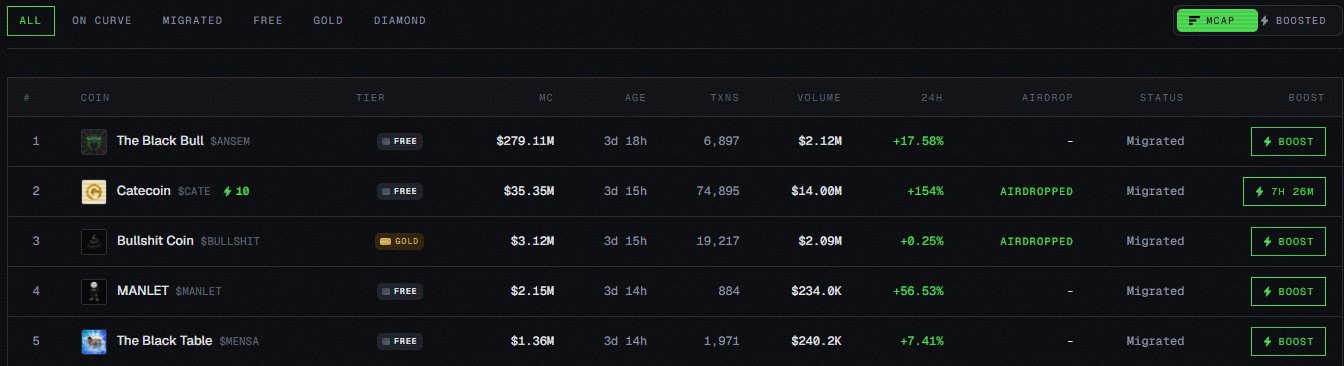Image resolution: width=1344 pixels, height=366 pixels.
Task: Click the MANLET coin avatar icon
Action: click(94, 291)
